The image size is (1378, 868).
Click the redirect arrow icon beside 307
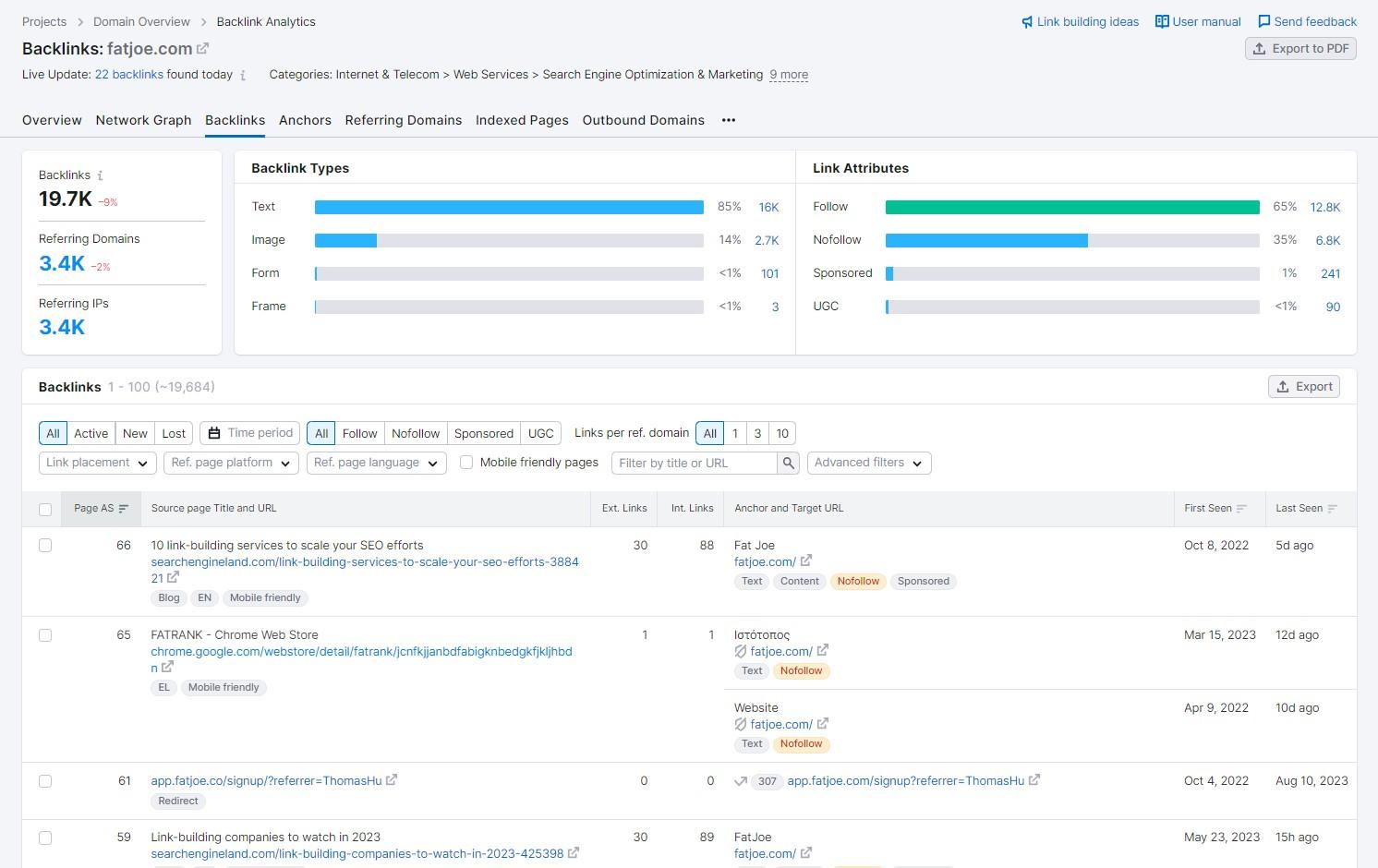(741, 781)
